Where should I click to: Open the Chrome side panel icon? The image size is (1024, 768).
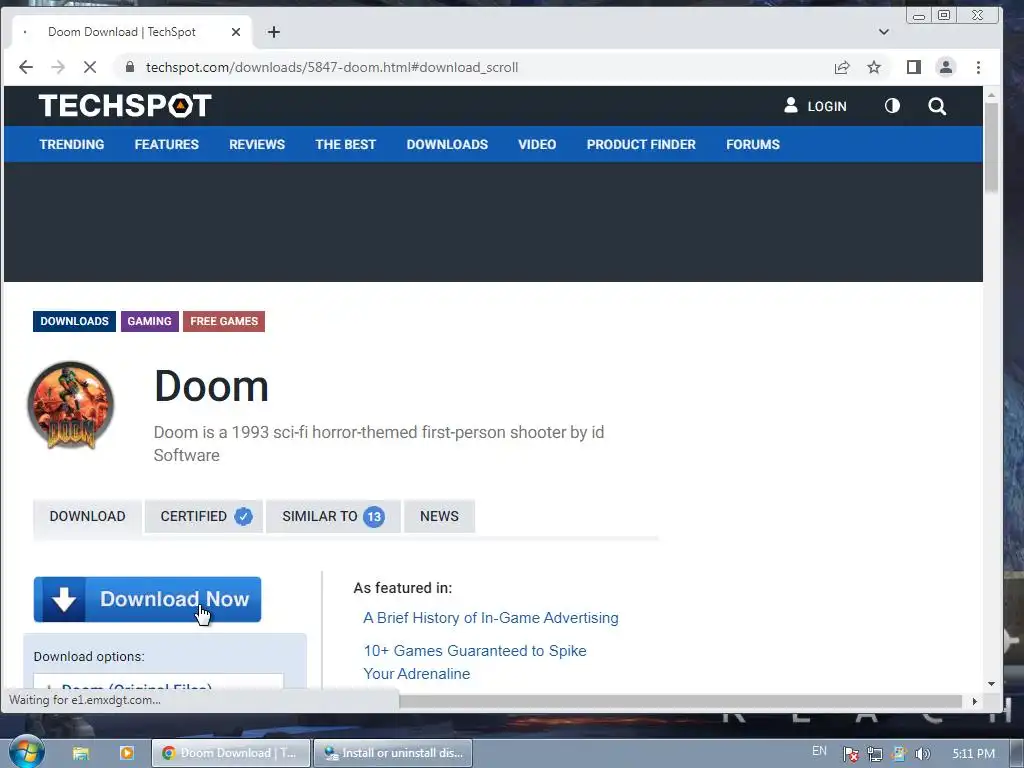click(914, 67)
